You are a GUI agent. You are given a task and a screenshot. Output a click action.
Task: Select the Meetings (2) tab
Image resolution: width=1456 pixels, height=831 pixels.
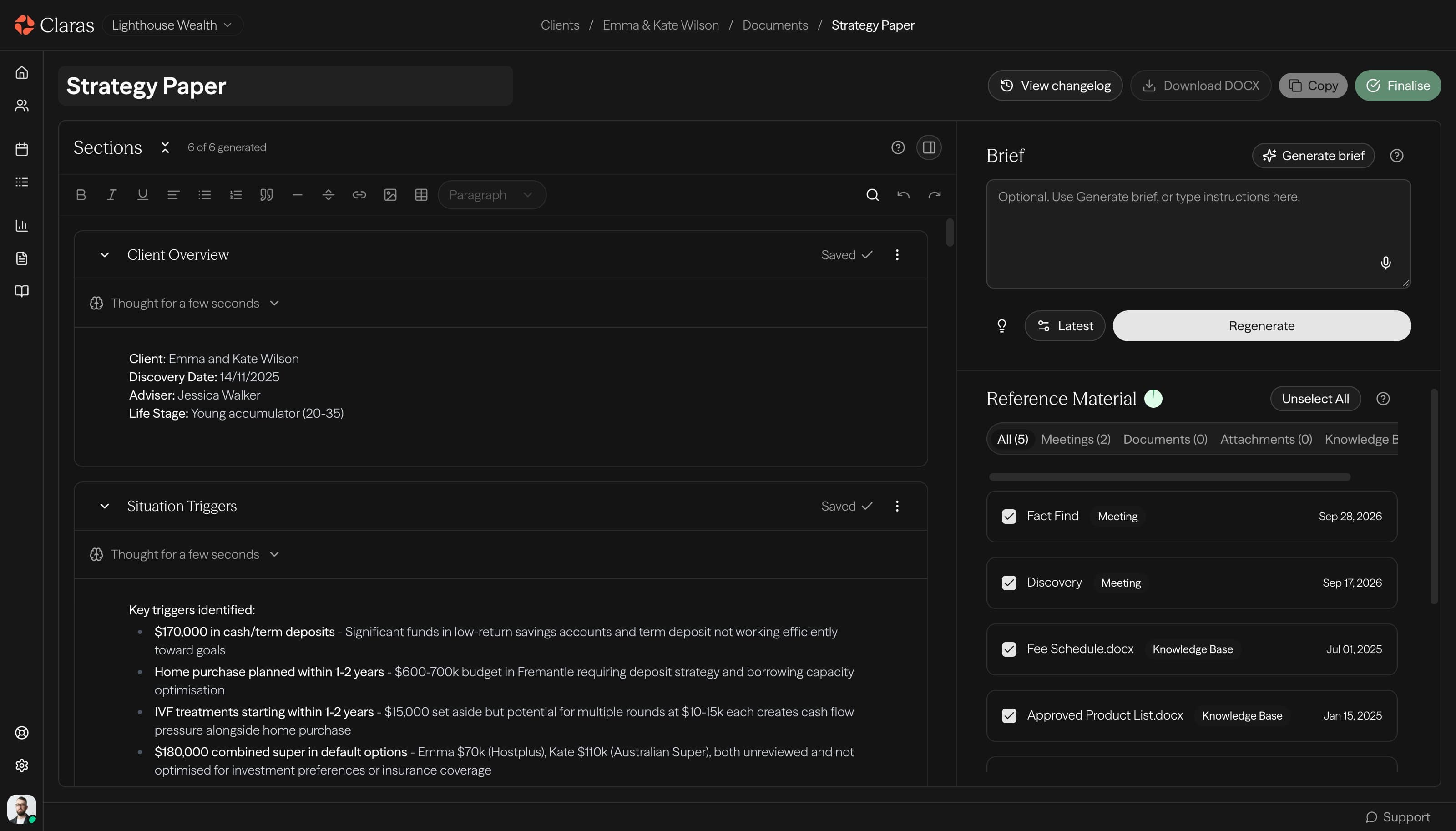coord(1076,440)
